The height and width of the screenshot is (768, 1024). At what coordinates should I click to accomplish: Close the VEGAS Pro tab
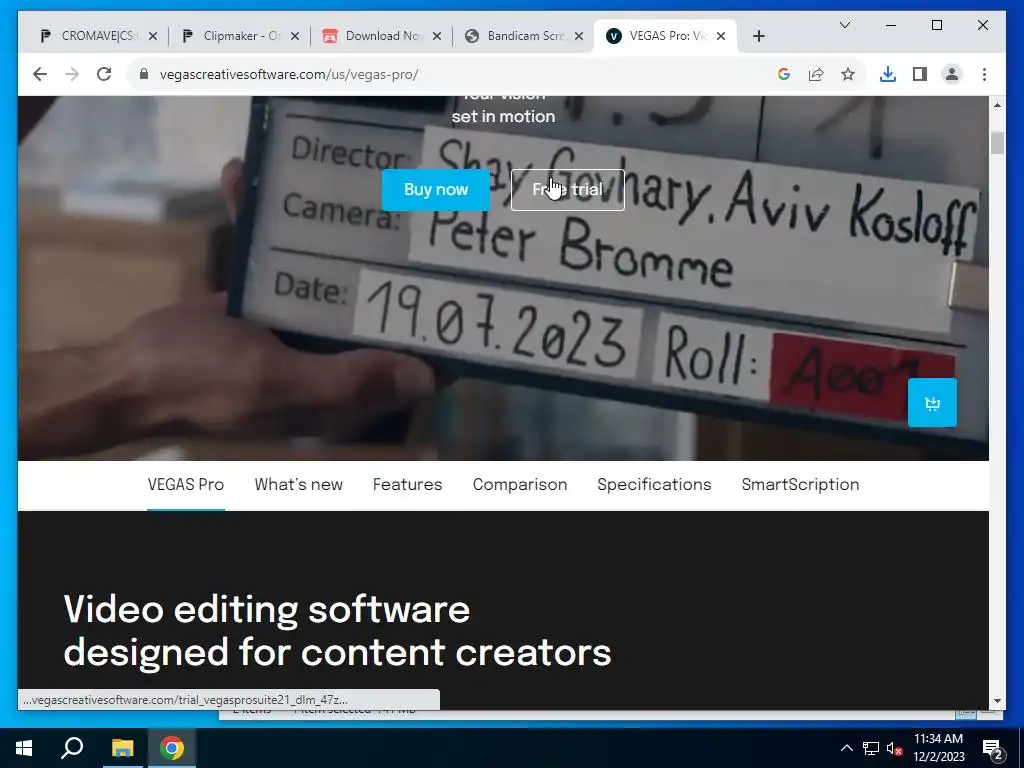[x=721, y=36]
